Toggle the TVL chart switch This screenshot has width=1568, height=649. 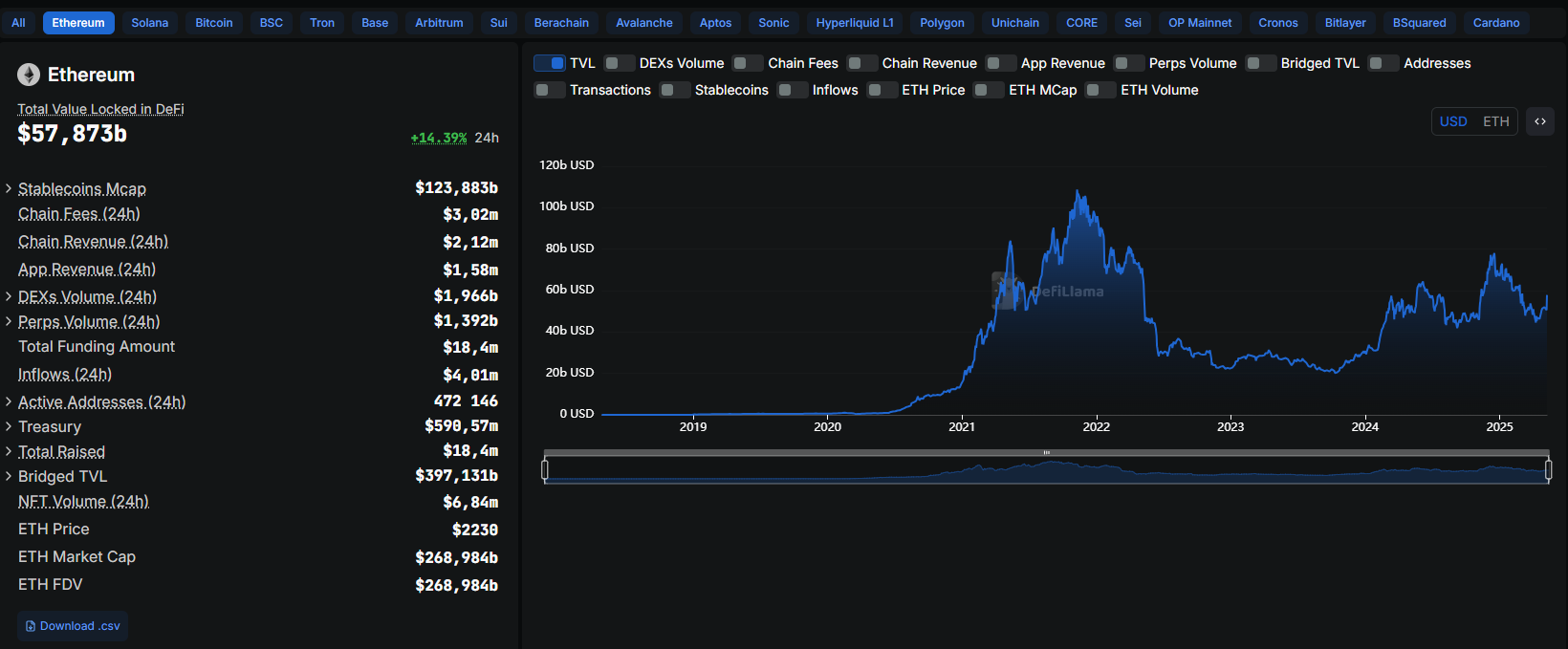coord(550,63)
